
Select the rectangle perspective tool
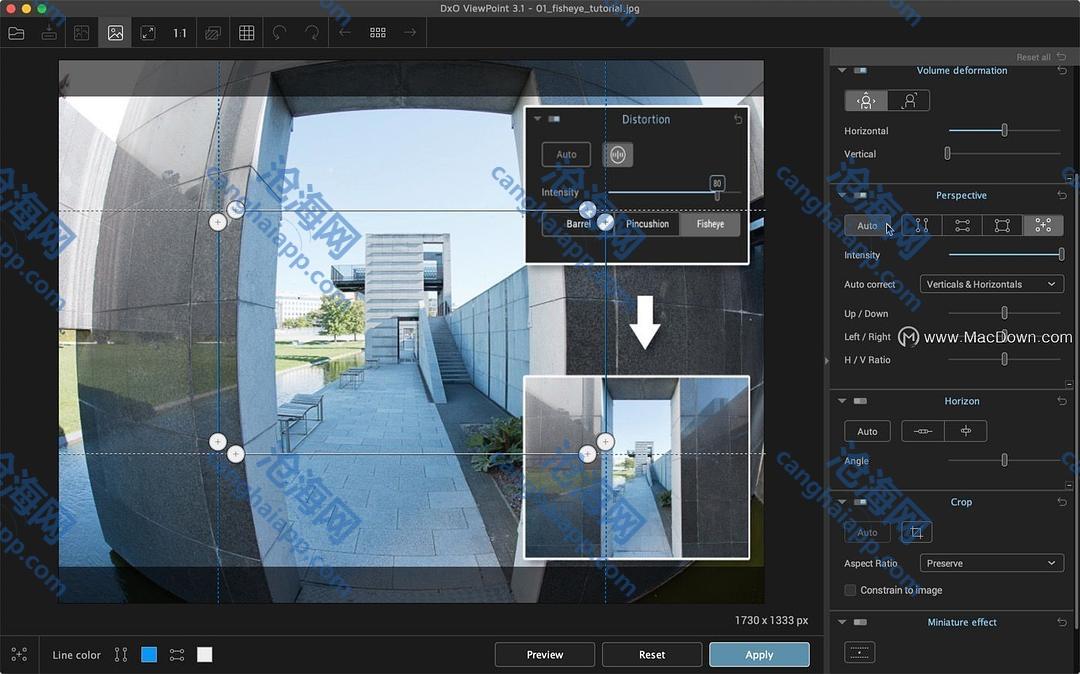click(1002, 226)
